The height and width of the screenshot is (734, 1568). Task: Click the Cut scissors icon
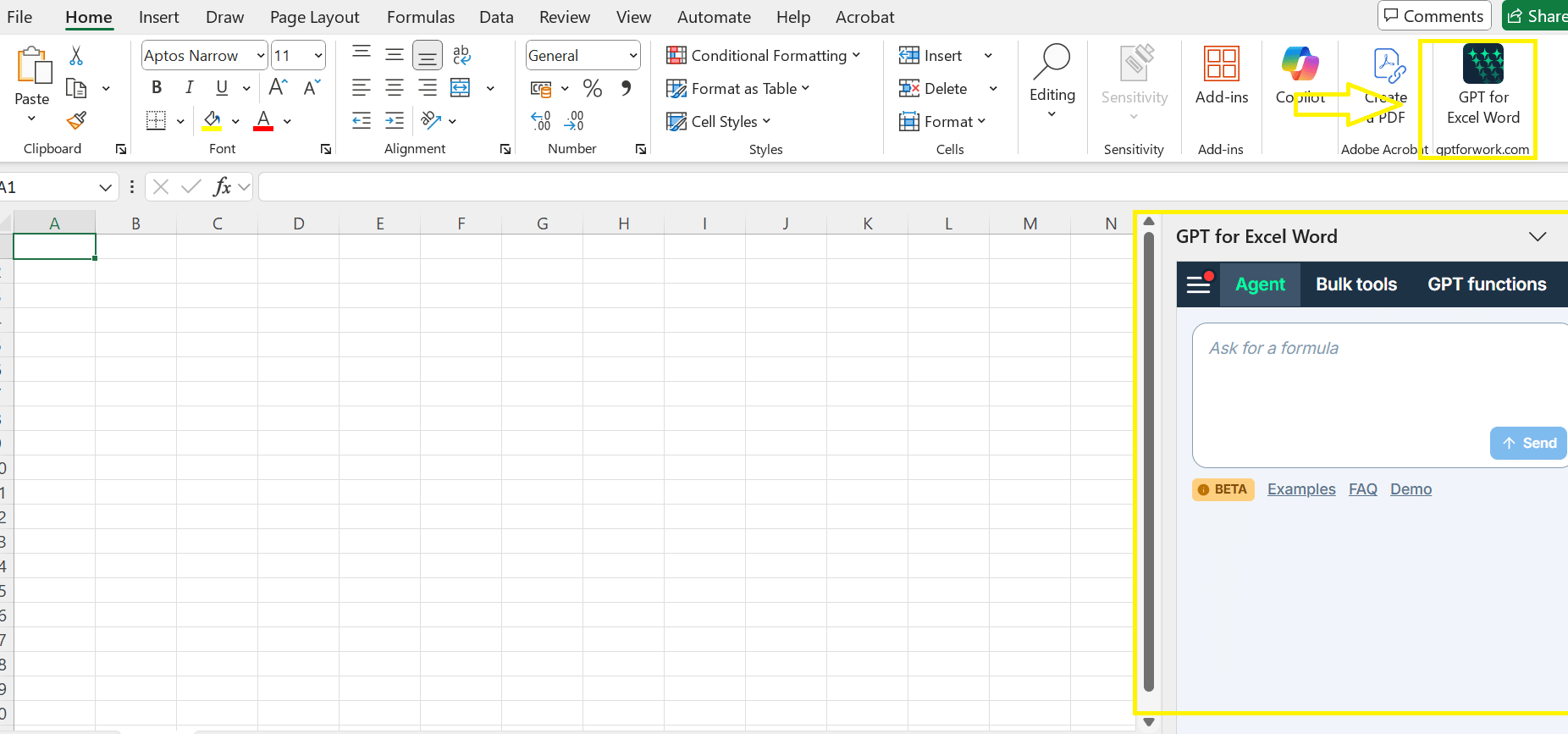[x=76, y=56]
